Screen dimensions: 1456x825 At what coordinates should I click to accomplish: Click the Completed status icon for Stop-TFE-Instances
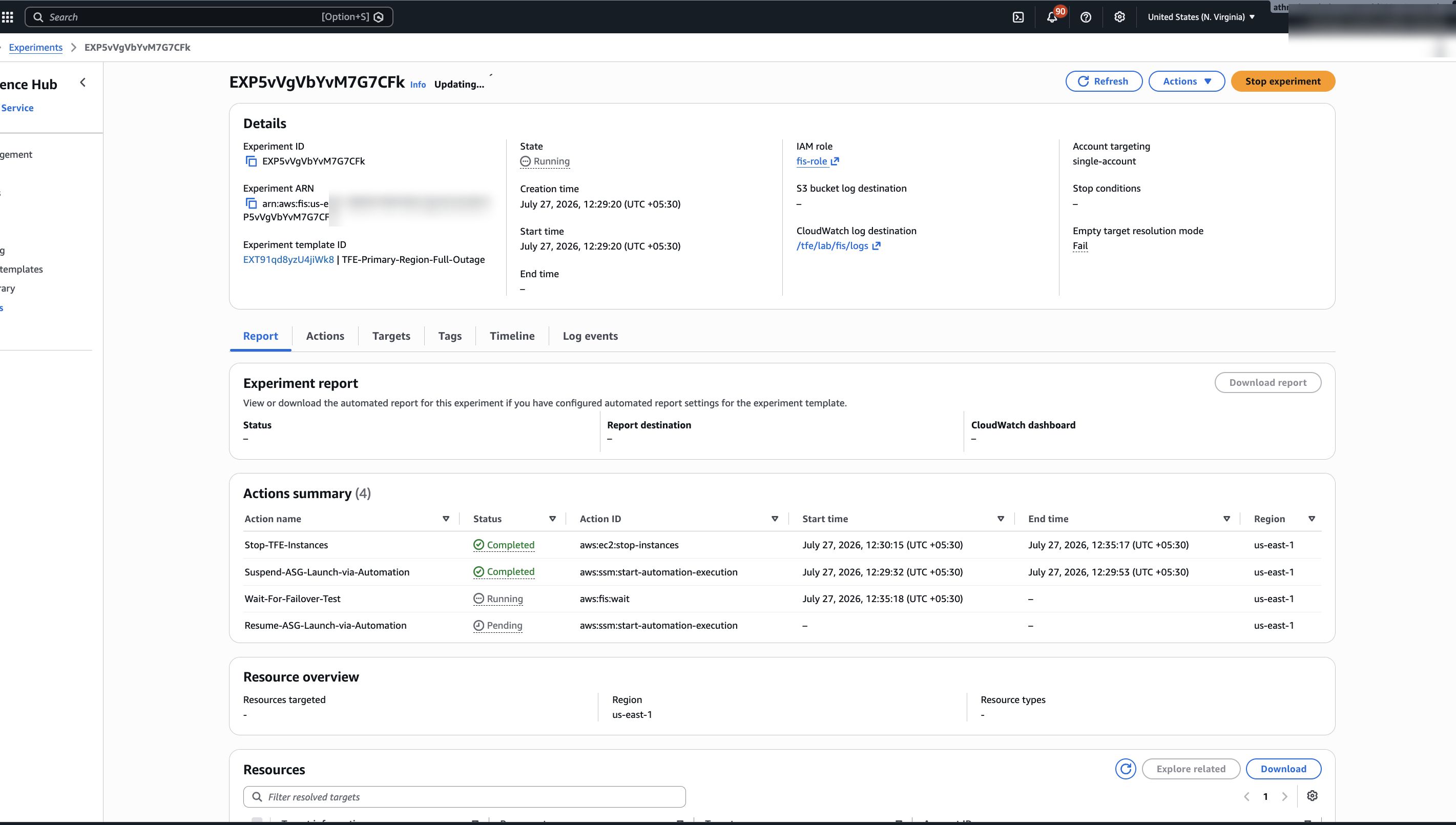pos(479,545)
